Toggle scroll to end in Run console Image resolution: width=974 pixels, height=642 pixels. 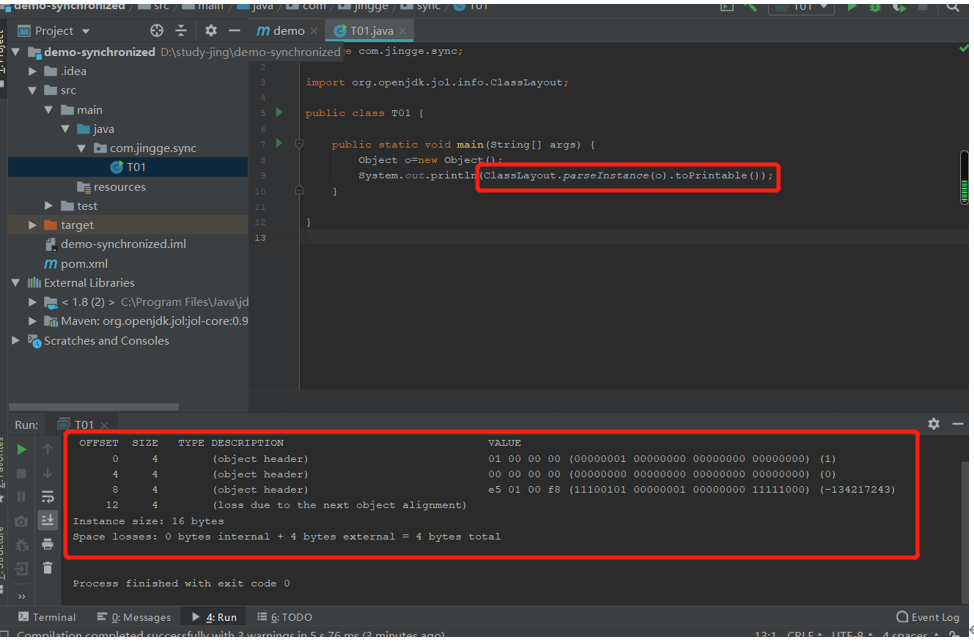click(47, 520)
